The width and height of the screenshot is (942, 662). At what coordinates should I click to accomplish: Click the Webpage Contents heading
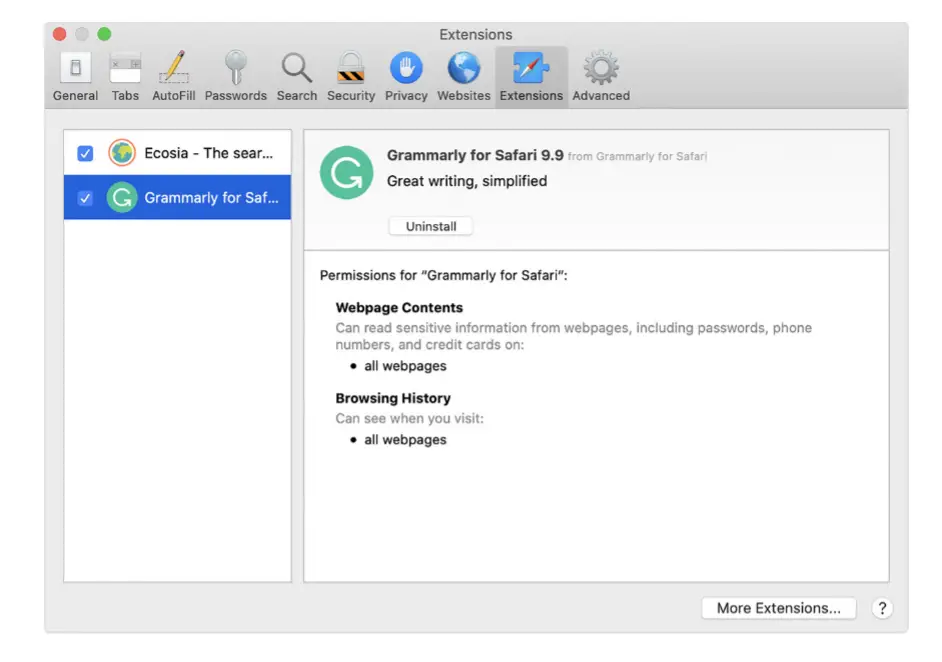tap(399, 308)
